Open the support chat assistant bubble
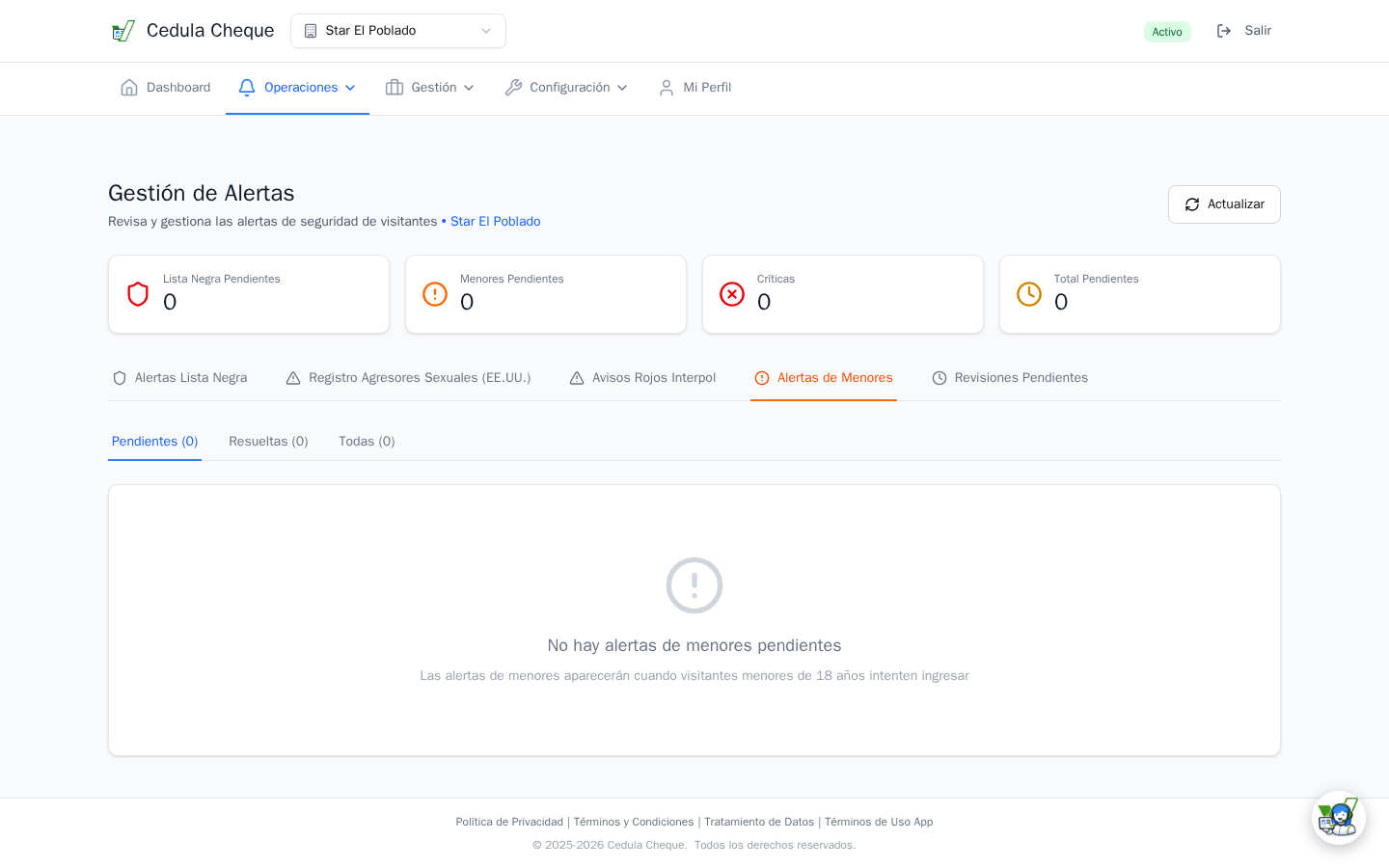The width and height of the screenshot is (1389, 868). (1339, 818)
